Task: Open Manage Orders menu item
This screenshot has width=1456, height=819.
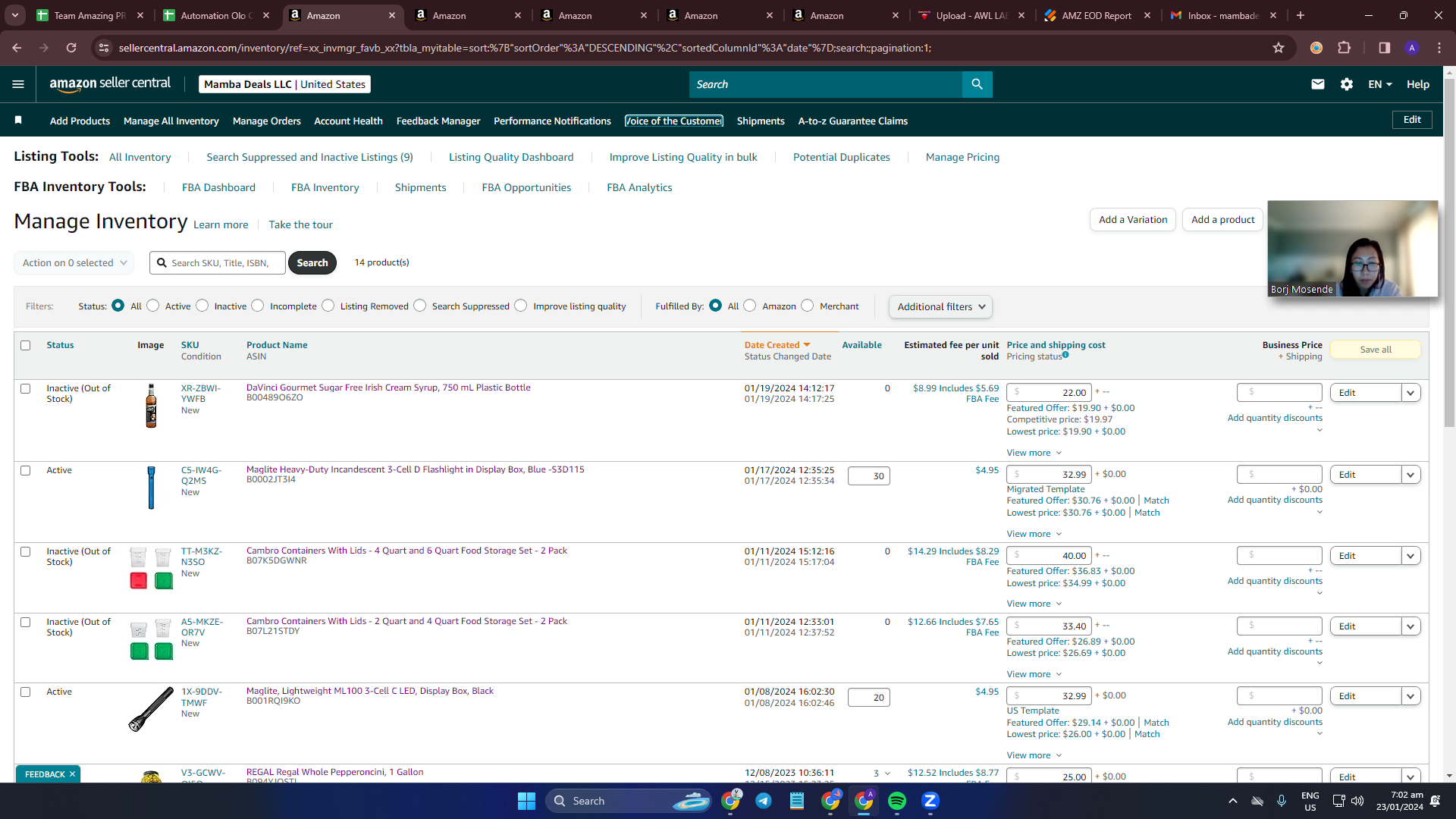Action: coord(267,121)
